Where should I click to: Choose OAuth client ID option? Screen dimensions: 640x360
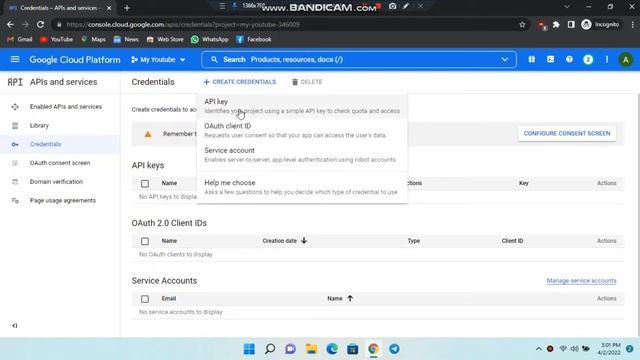tap(302, 130)
